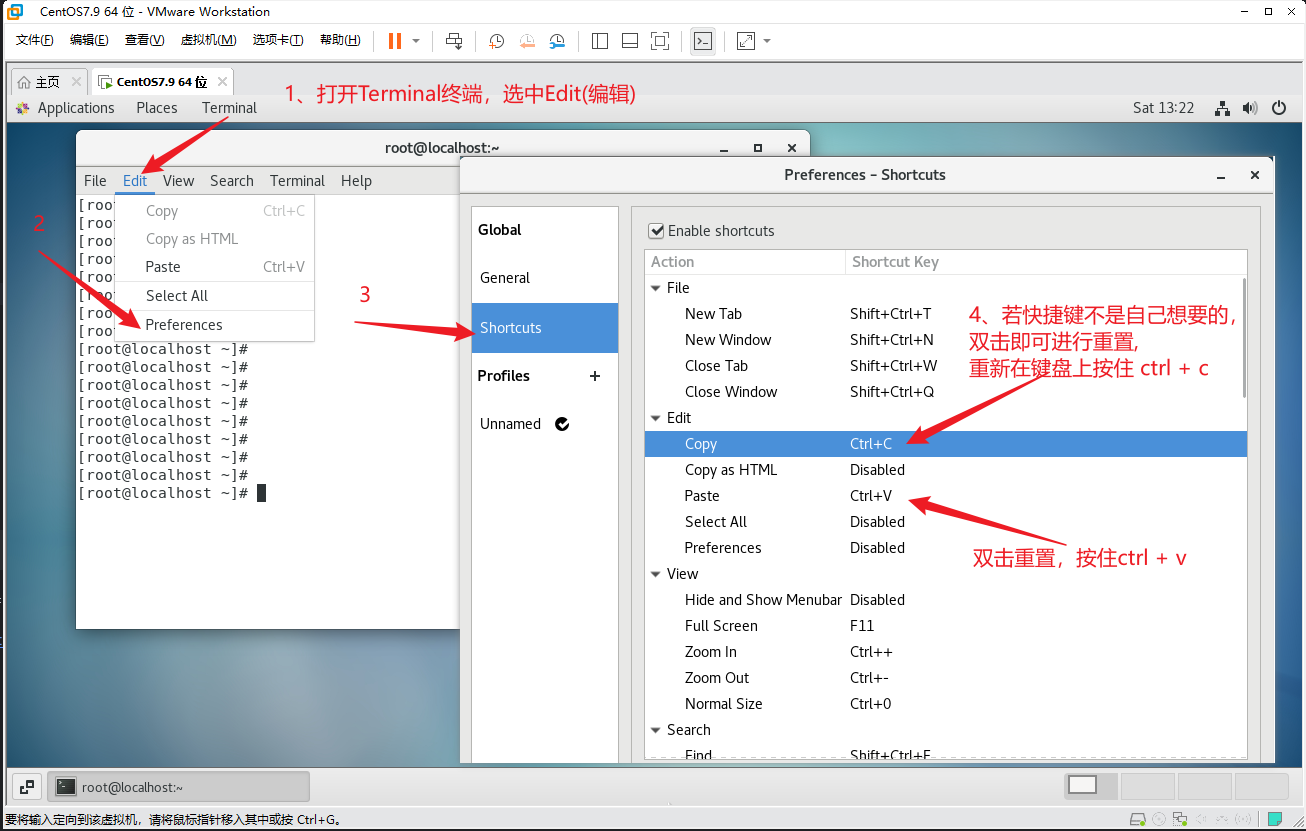Open the dropdown arrow beside stretch display icon
The image size is (1306, 831).
767,41
